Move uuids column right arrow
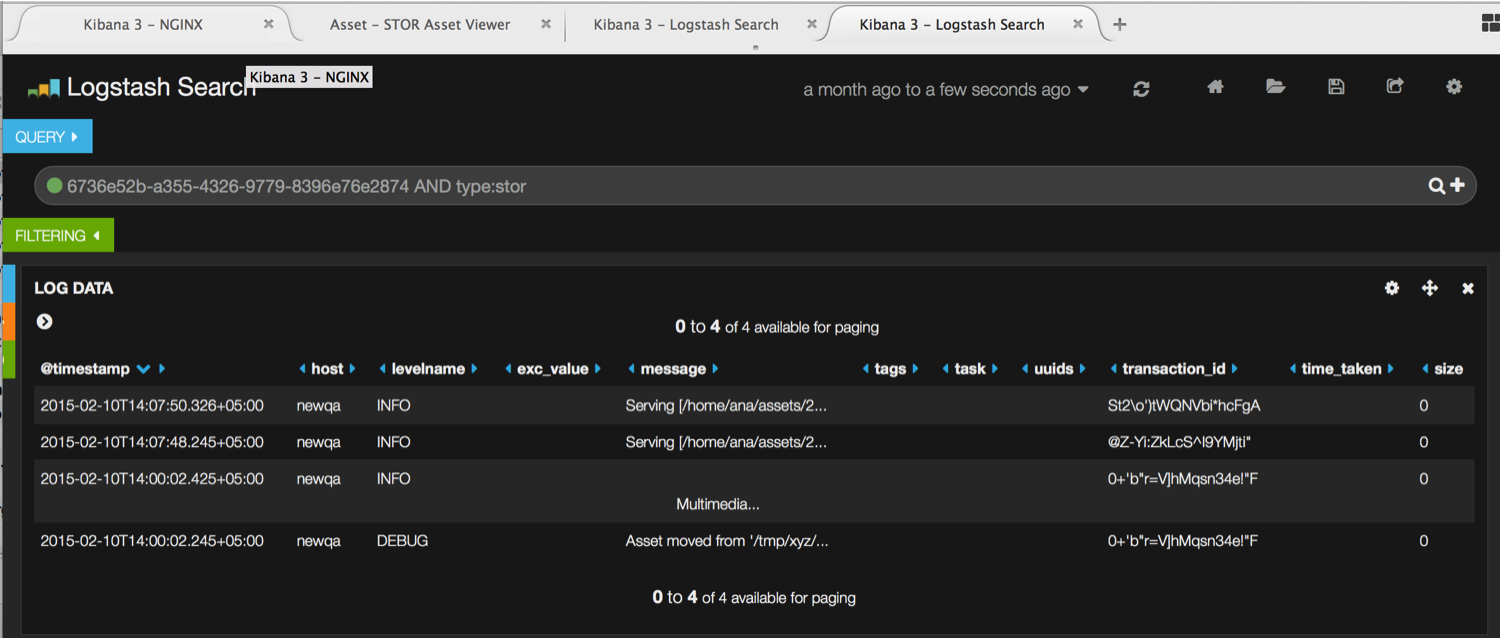The width and height of the screenshot is (1500, 639). pyautogui.click(x=1083, y=369)
